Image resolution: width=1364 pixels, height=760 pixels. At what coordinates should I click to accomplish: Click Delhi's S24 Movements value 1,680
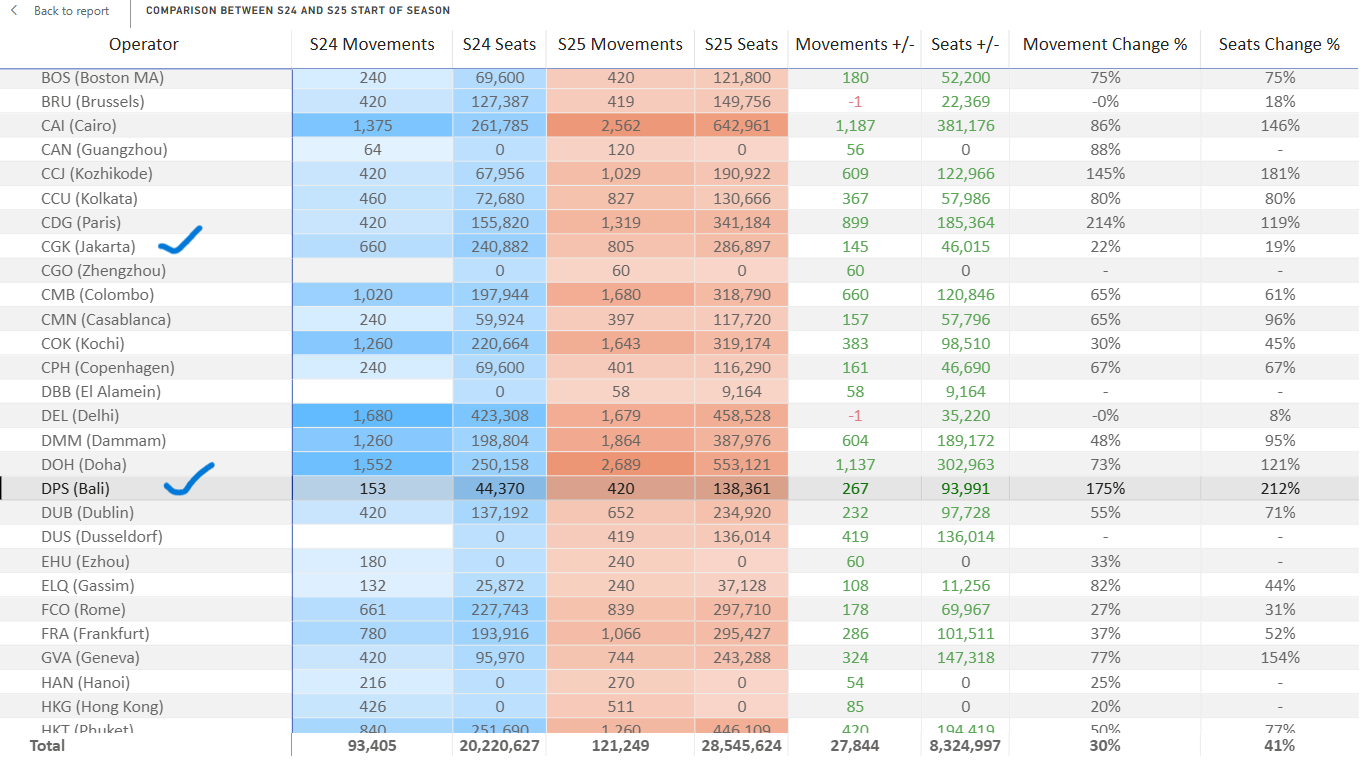coord(372,416)
